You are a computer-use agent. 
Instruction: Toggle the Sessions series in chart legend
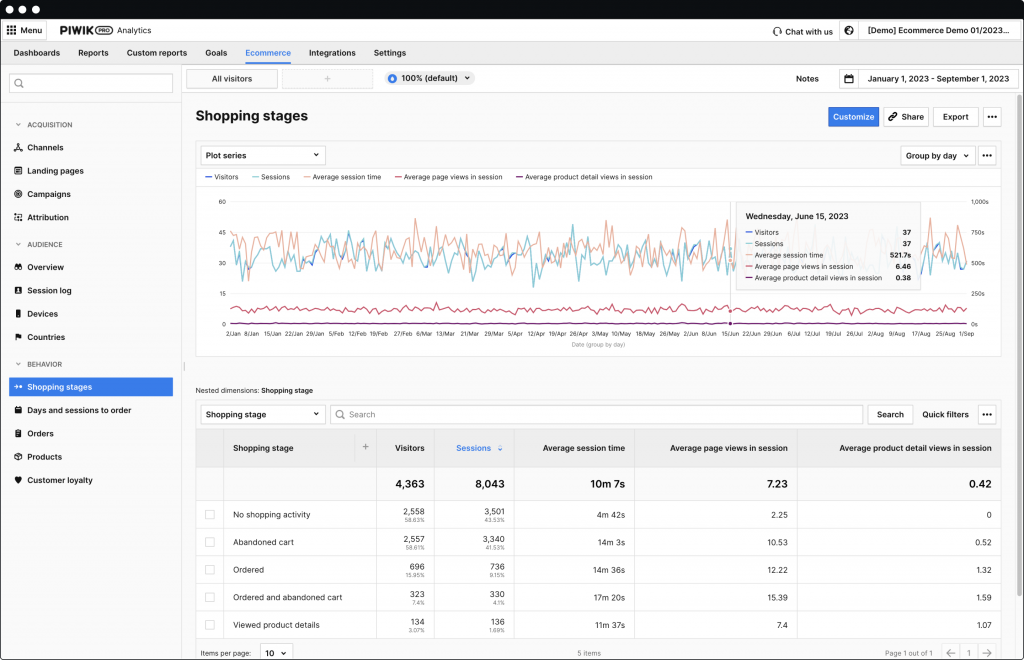(270, 177)
